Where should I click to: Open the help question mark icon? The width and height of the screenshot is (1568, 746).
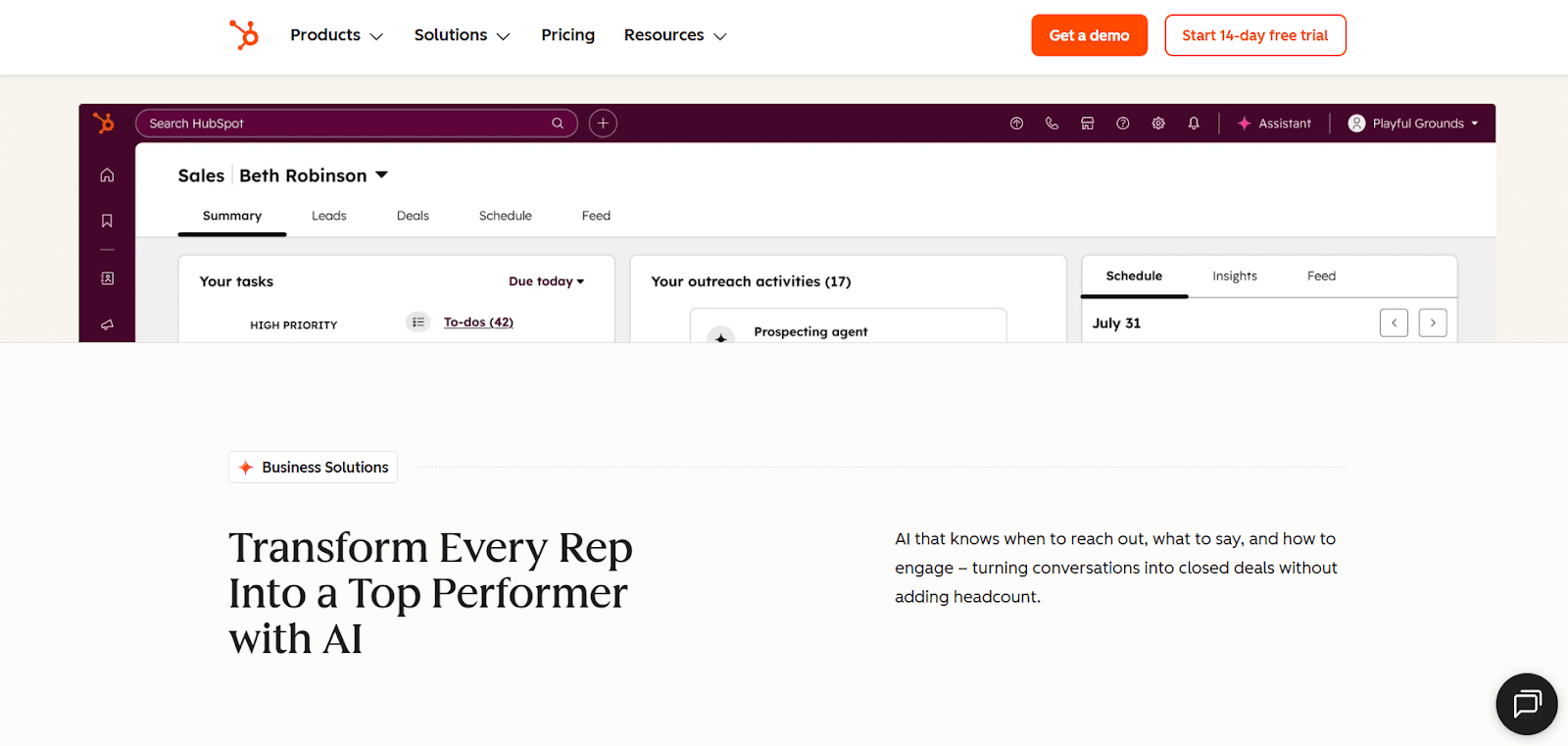coord(1123,124)
